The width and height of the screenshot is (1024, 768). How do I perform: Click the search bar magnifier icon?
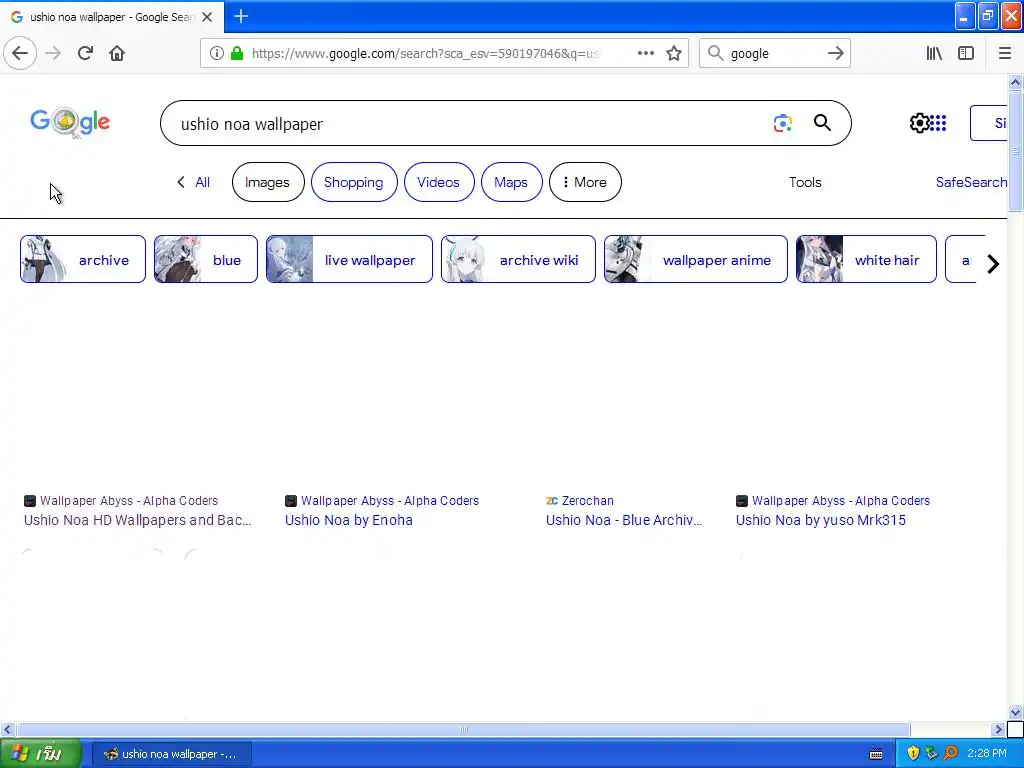coord(716,53)
